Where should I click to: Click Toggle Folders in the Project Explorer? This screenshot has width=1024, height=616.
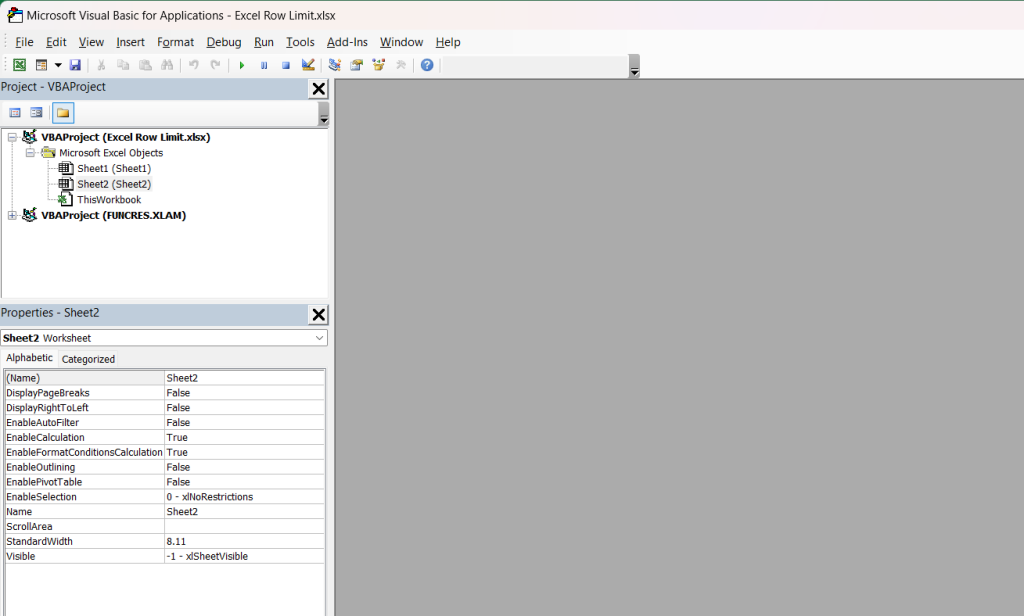[62, 111]
